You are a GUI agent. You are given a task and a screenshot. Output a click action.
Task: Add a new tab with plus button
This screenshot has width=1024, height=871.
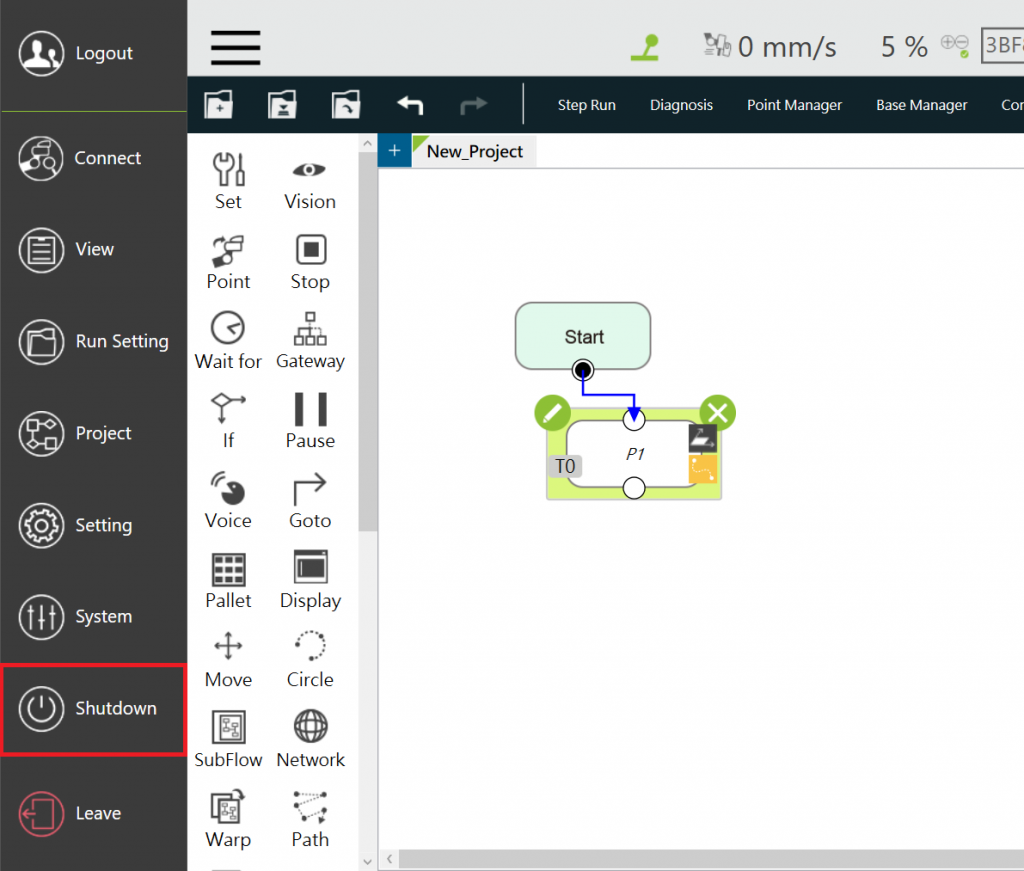pyautogui.click(x=394, y=151)
